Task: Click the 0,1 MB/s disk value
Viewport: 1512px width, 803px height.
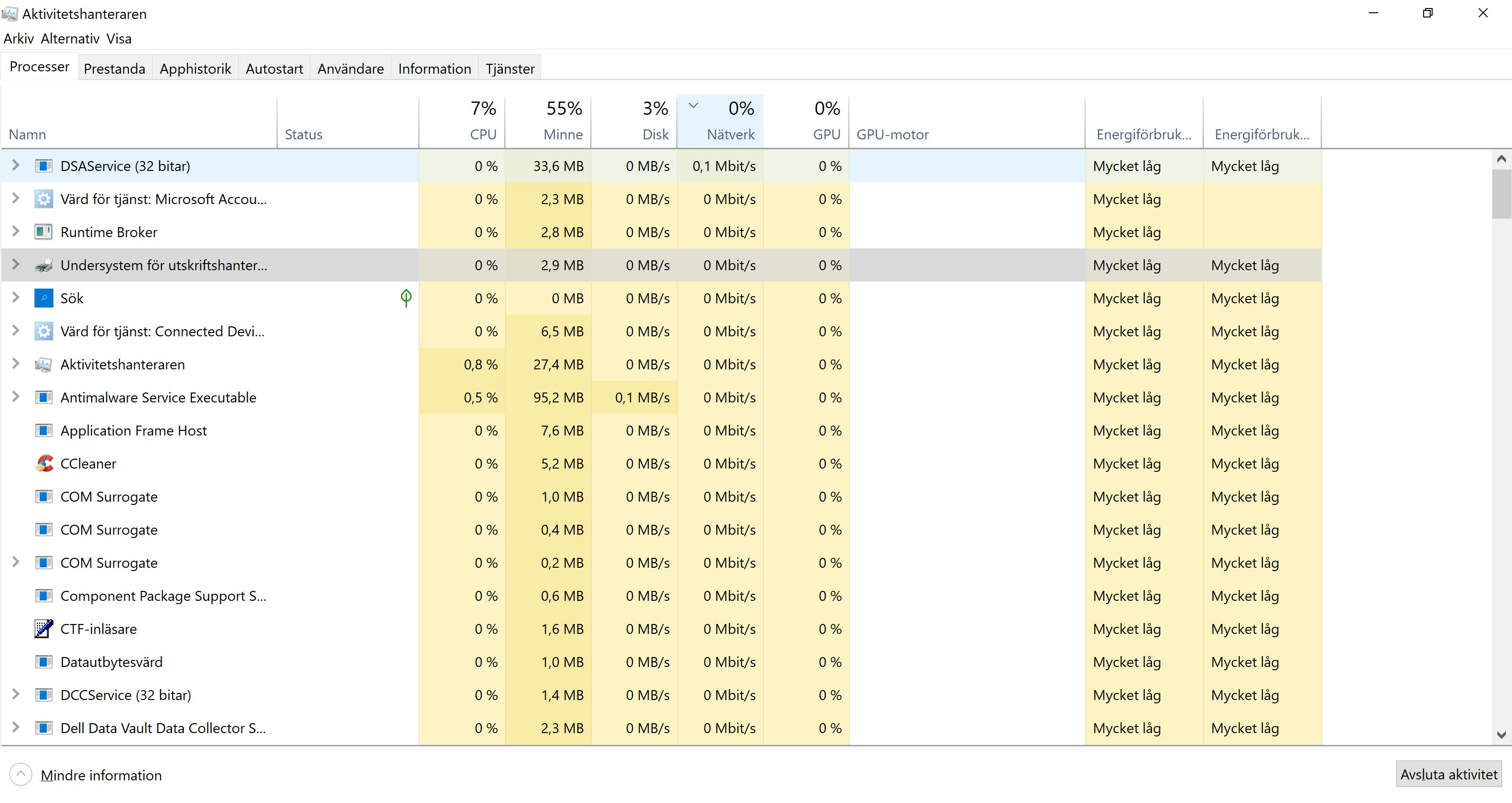Action: (642, 397)
